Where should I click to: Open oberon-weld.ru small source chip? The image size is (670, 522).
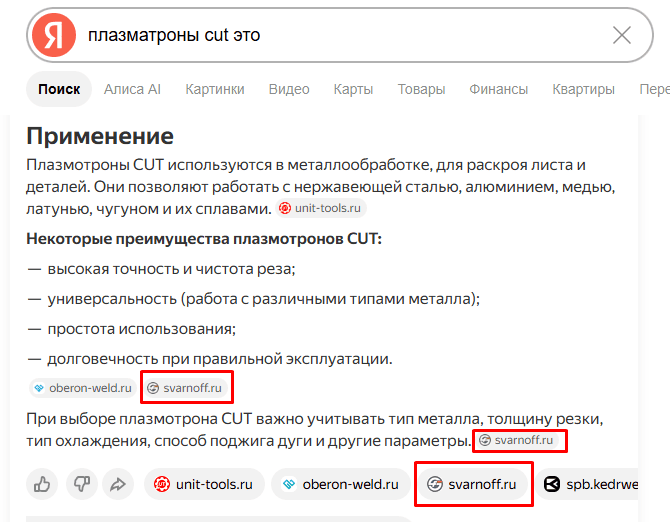(83, 388)
